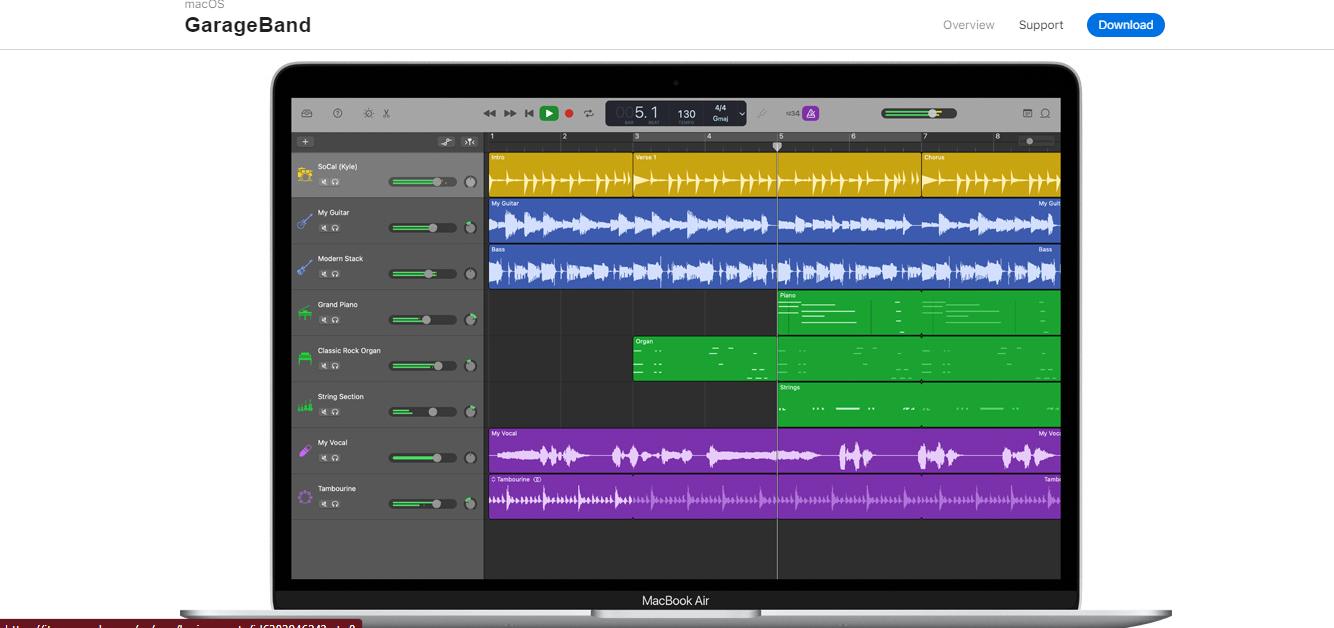Mute the My Vocal track
This screenshot has width=1334, height=628.
tap(323, 458)
